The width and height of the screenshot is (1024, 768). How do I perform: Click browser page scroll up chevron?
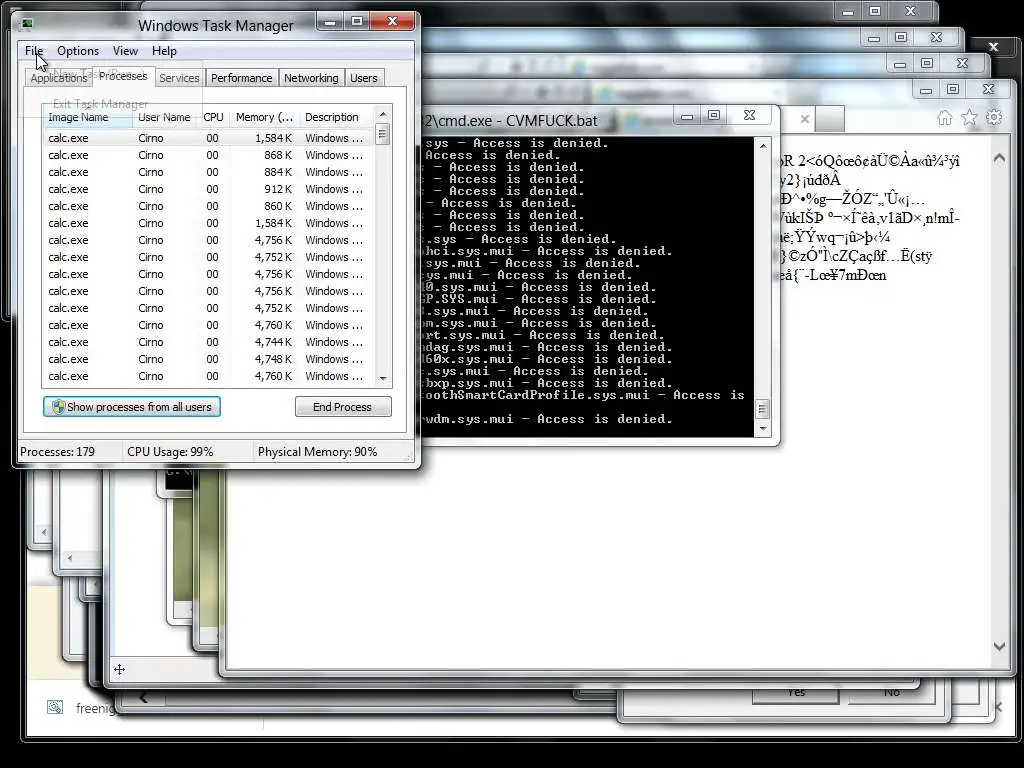tap(999, 158)
